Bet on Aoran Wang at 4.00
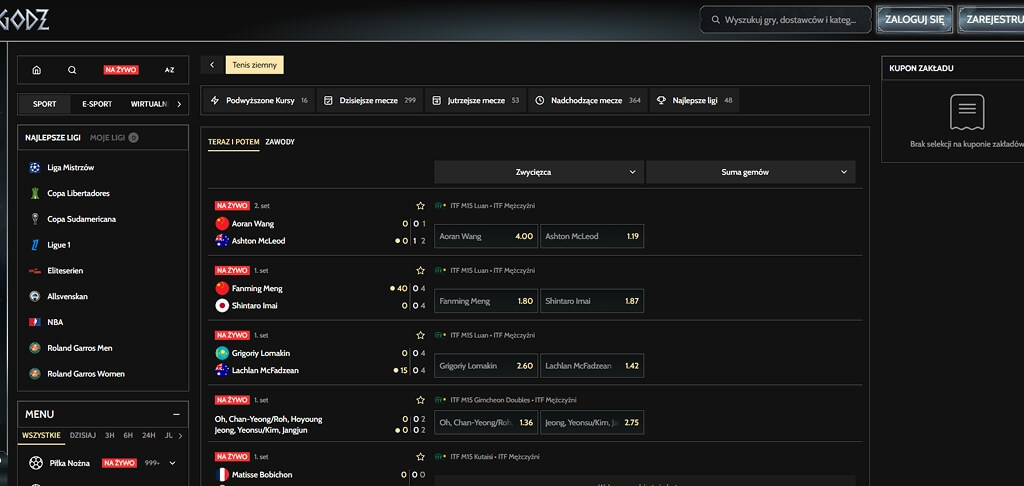 pos(486,236)
